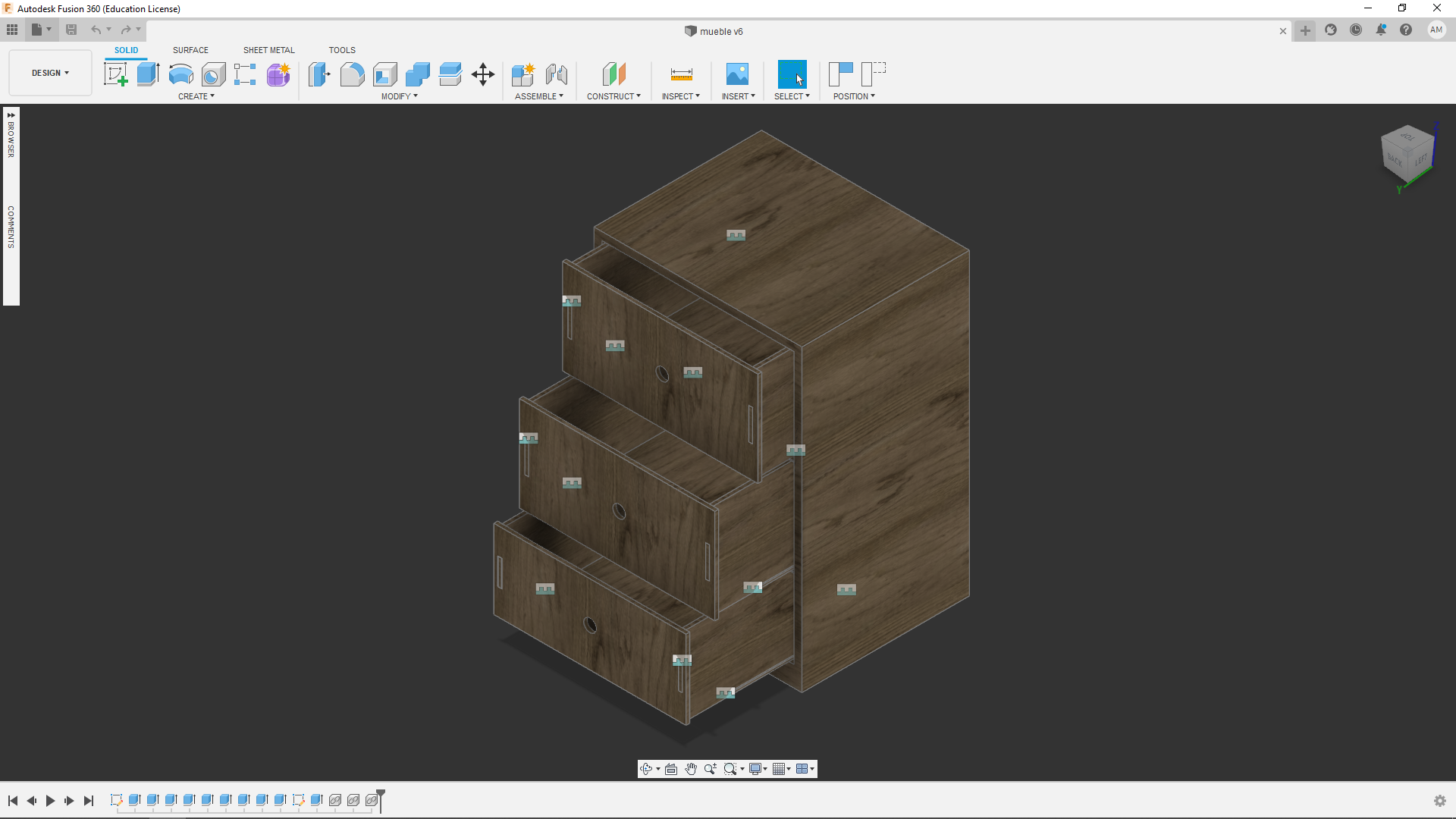Select the Fillet tool in Modify
Image resolution: width=1456 pixels, height=819 pixels.
[352, 74]
